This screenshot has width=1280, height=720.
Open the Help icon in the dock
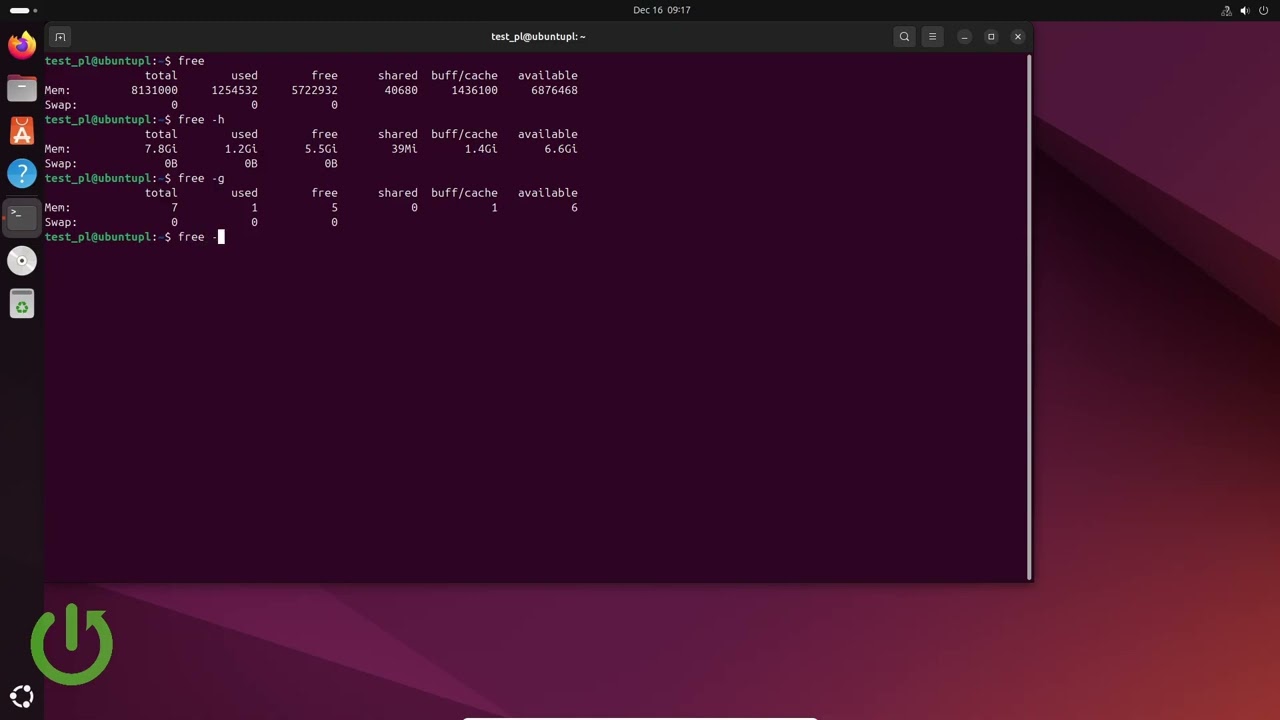tap(21, 174)
